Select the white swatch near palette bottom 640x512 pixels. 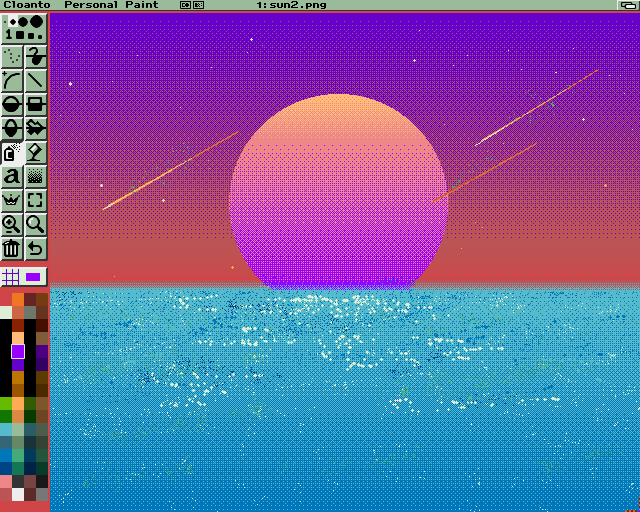(18, 494)
